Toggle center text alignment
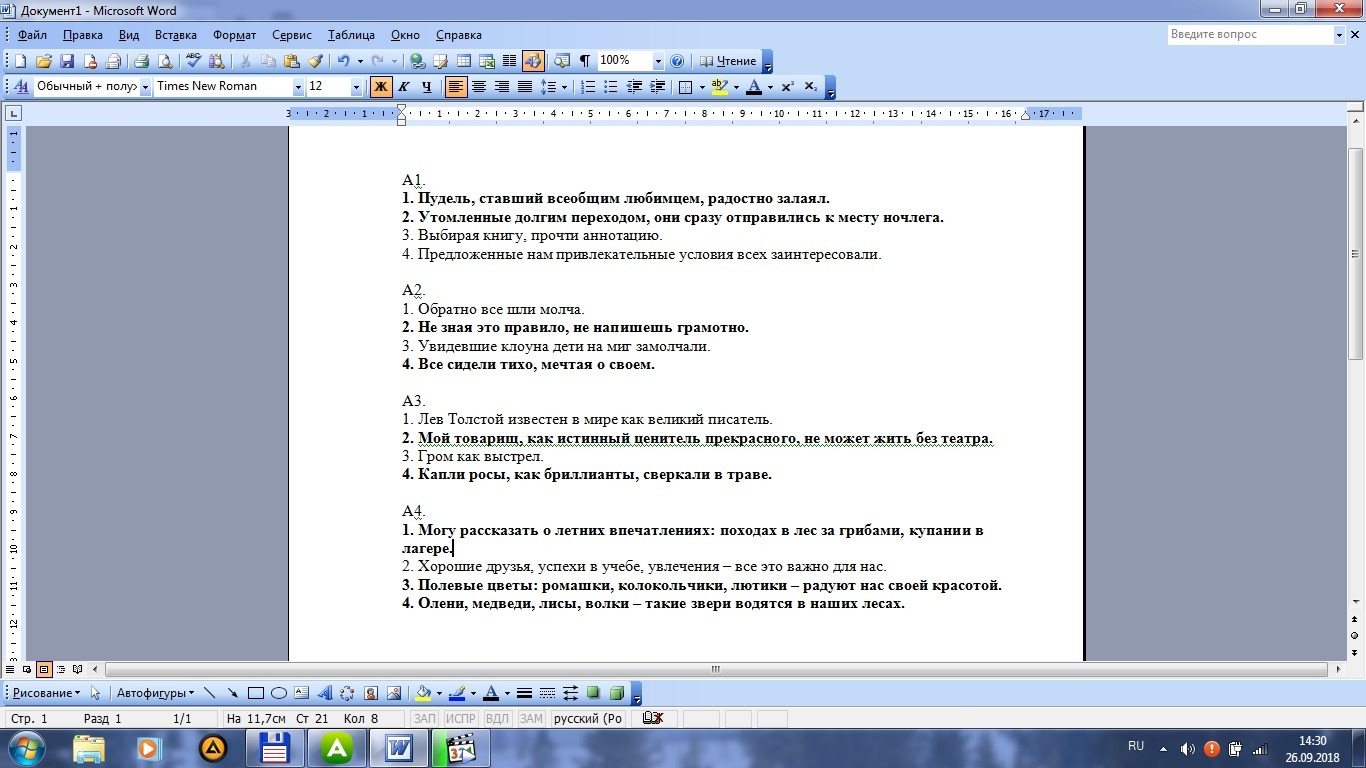The image size is (1366, 768). 479,87
